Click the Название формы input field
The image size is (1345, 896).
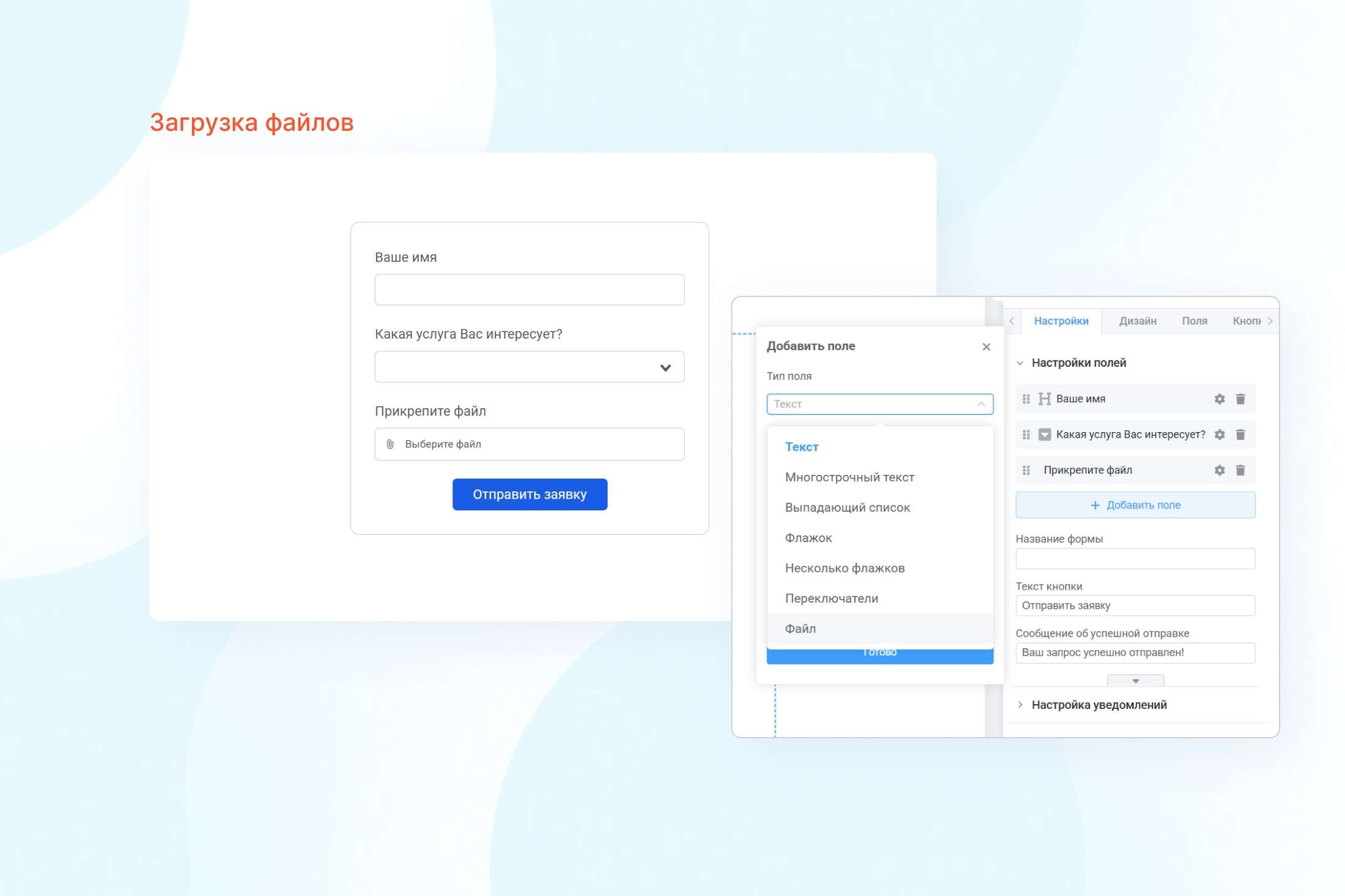tap(1135, 559)
